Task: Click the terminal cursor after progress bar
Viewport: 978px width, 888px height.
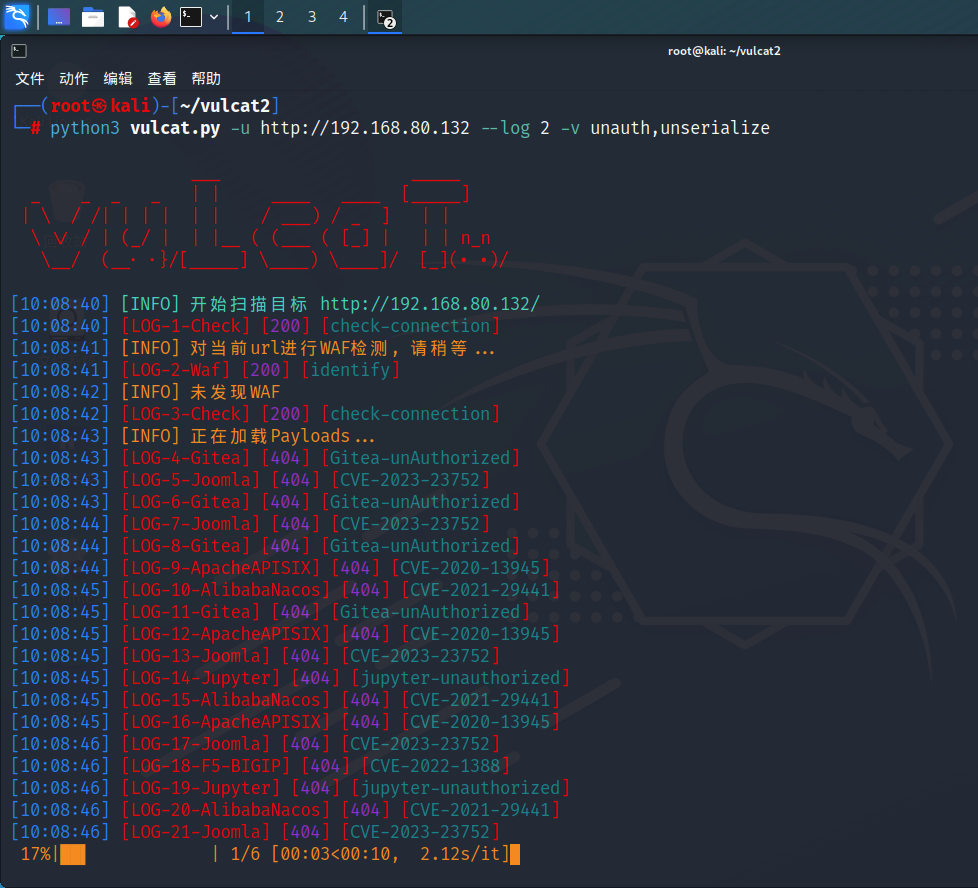Action: click(515, 854)
